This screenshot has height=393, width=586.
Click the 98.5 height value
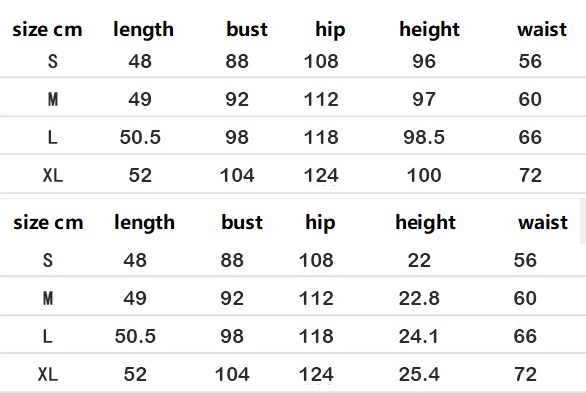[x=424, y=137]
